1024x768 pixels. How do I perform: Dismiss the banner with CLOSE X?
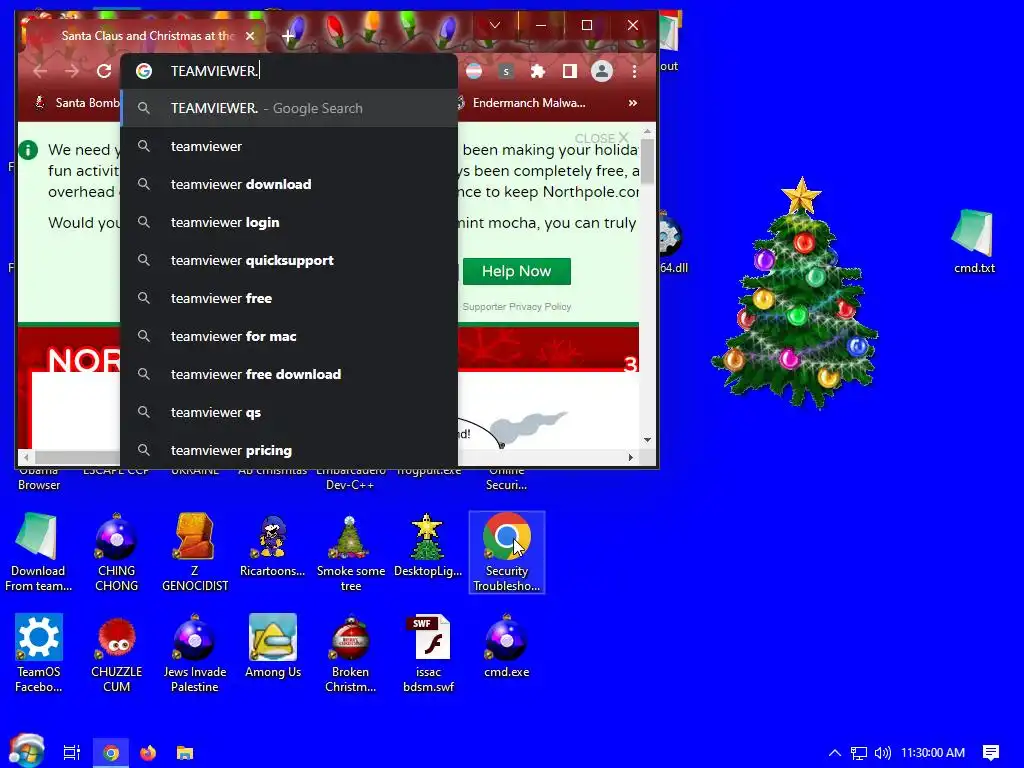click(x=601, y=138)
